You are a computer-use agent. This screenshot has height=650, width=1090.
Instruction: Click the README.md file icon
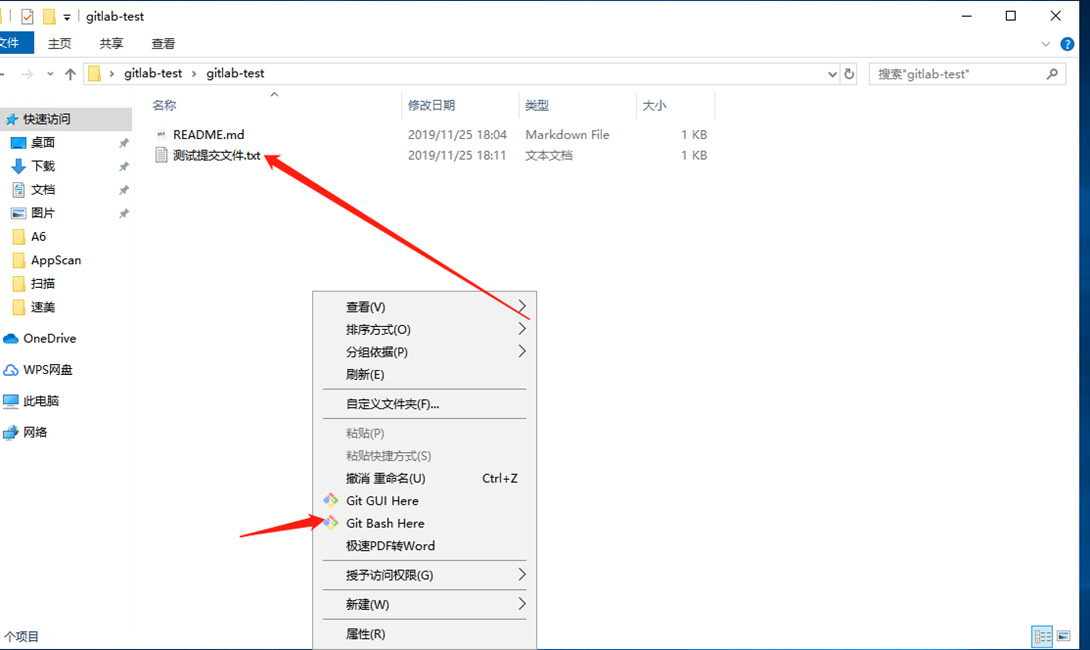point(161,134)
